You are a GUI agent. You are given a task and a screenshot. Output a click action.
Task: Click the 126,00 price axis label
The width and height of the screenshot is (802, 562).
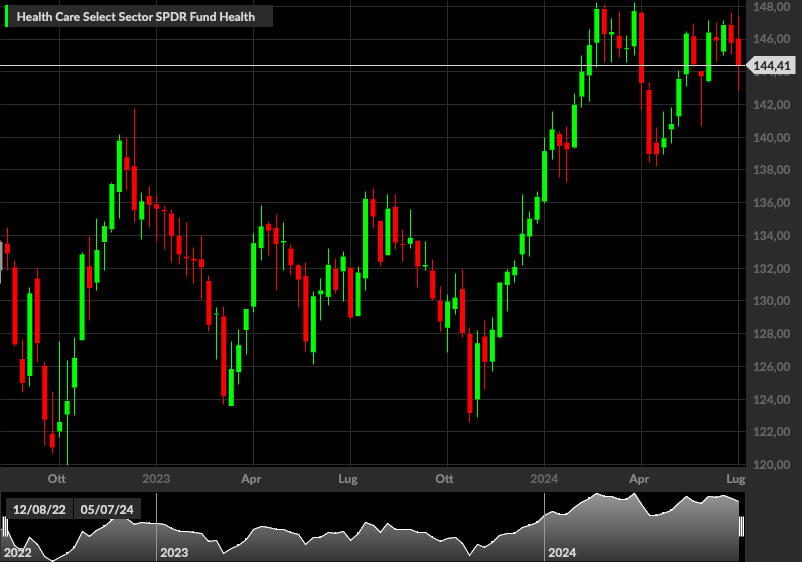pos(771,367)
